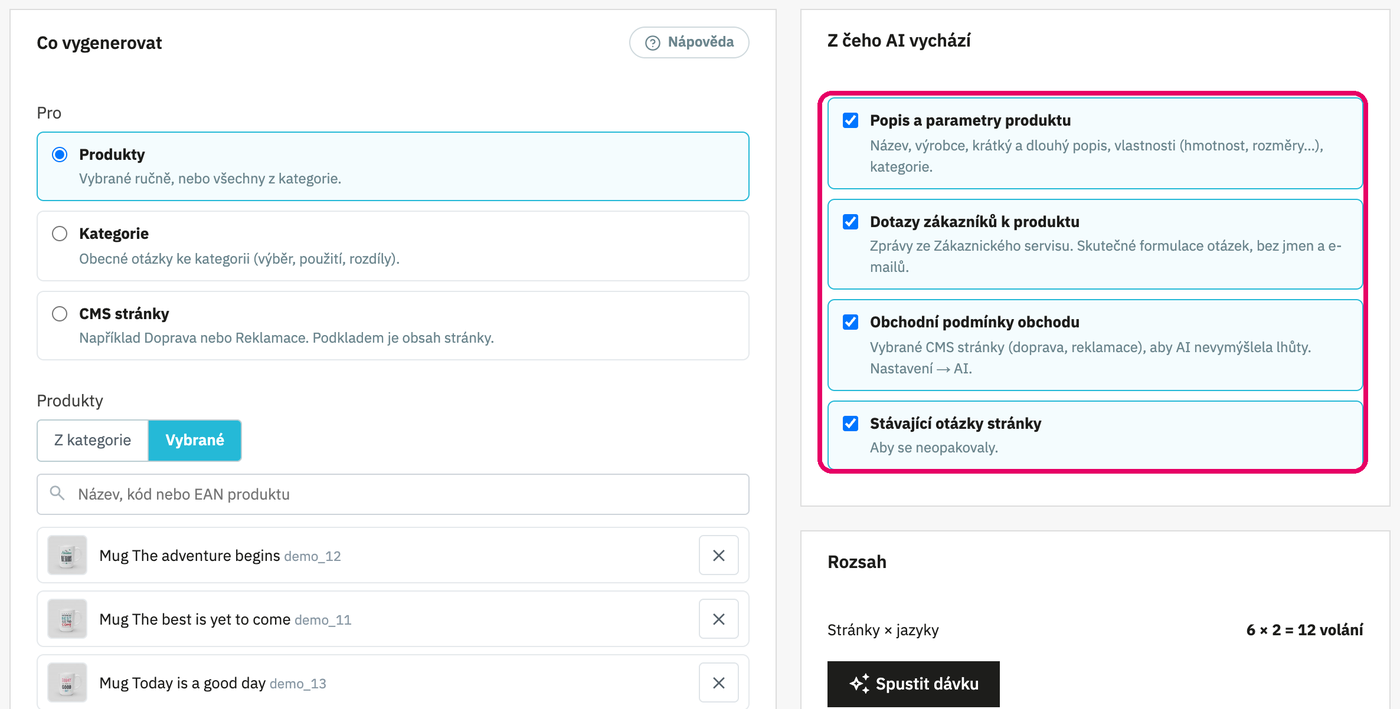Start the batch with Spustit dávku
Image resolution: width=1400 pixels, height=709 pixels.
(913, 684)
